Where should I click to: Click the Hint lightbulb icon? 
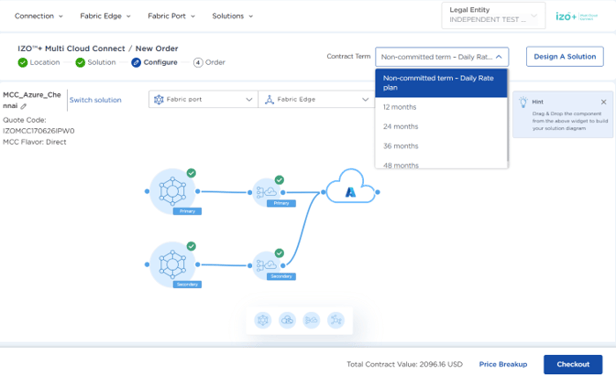click(x=523, y=102)
